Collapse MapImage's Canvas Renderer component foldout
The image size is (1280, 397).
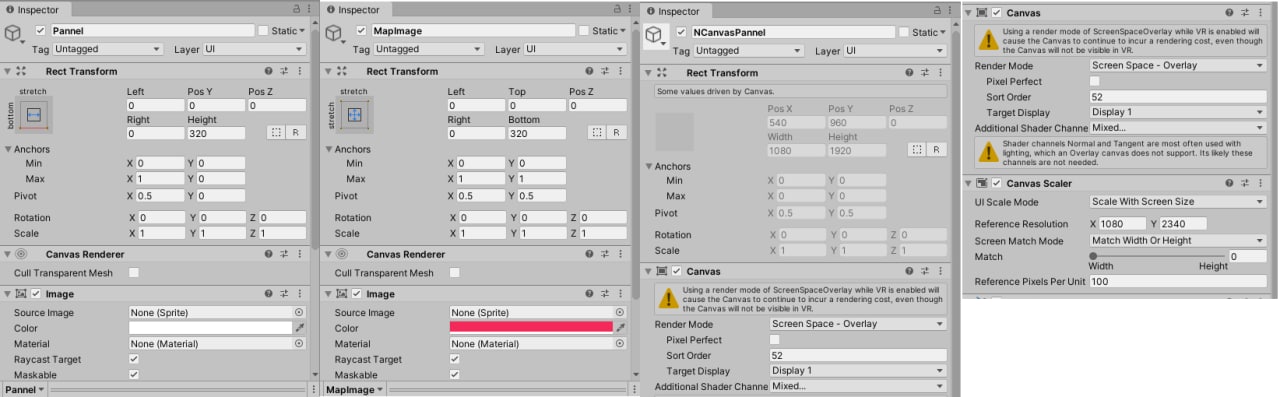(x=328, y=254)
